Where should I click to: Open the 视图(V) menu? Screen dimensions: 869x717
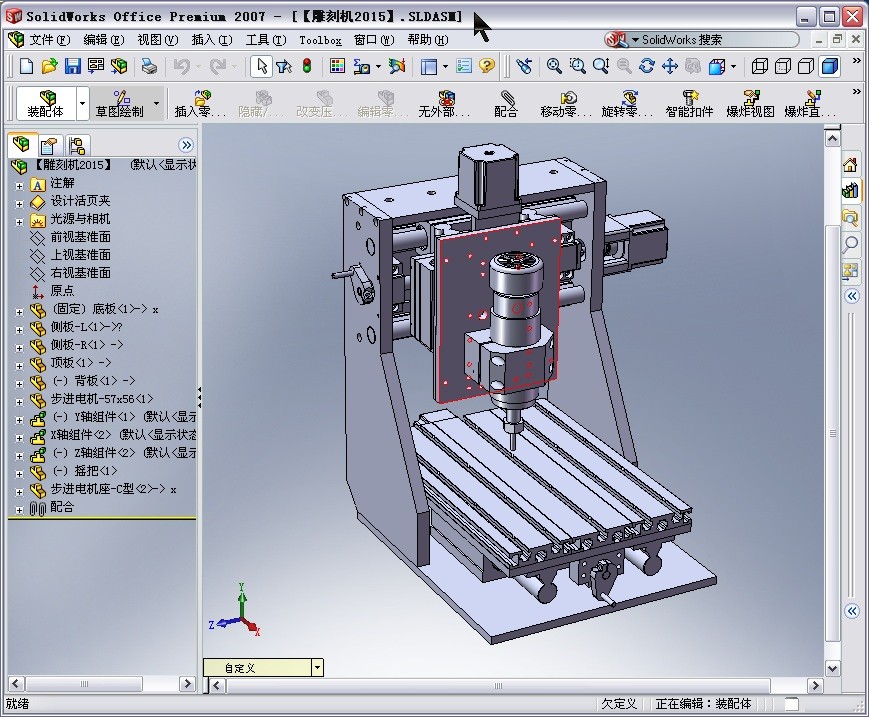tap(158, 40)
